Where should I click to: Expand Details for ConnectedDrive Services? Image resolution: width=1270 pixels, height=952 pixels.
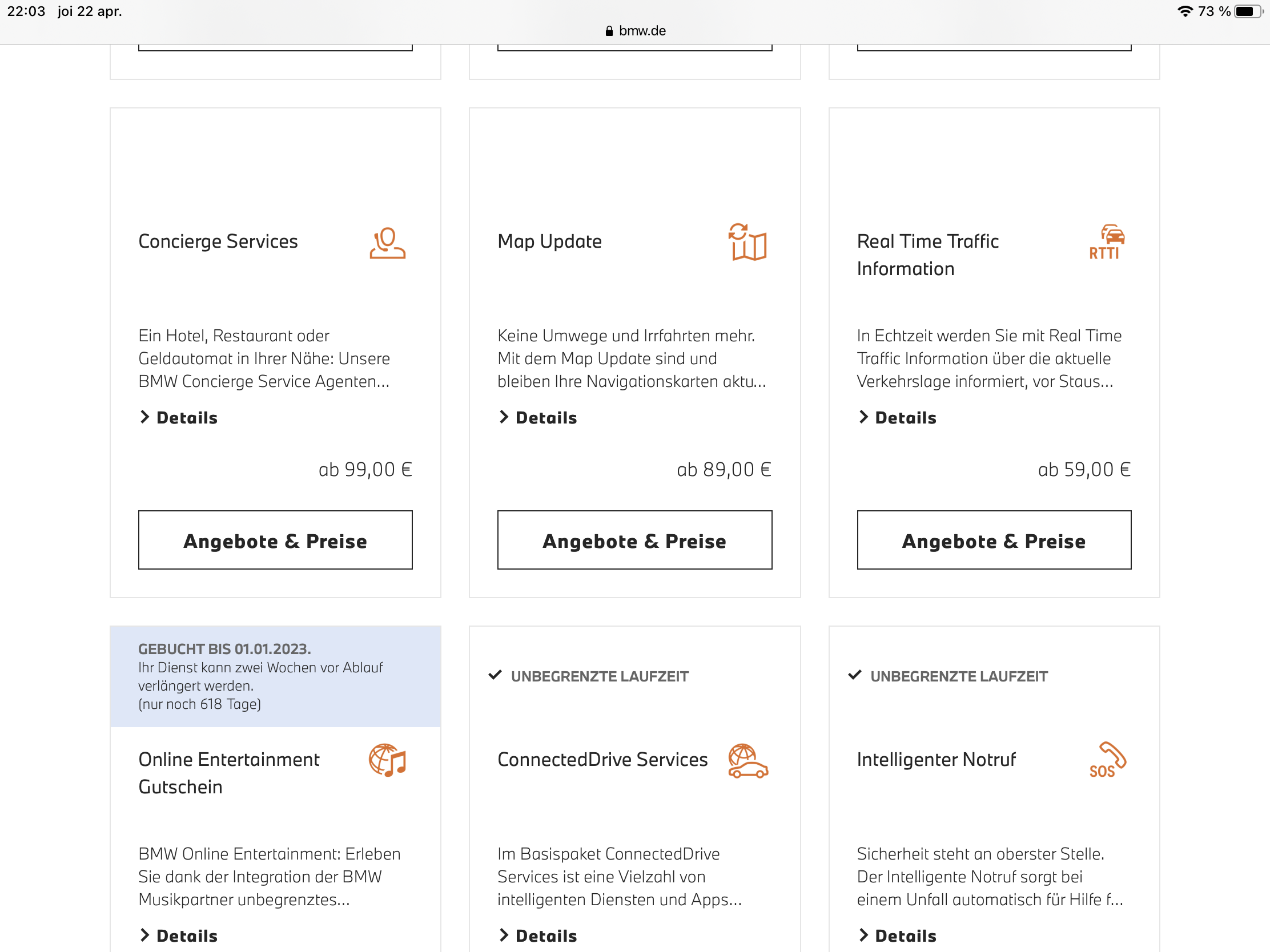pyautogui.click(x=538, y=936)
